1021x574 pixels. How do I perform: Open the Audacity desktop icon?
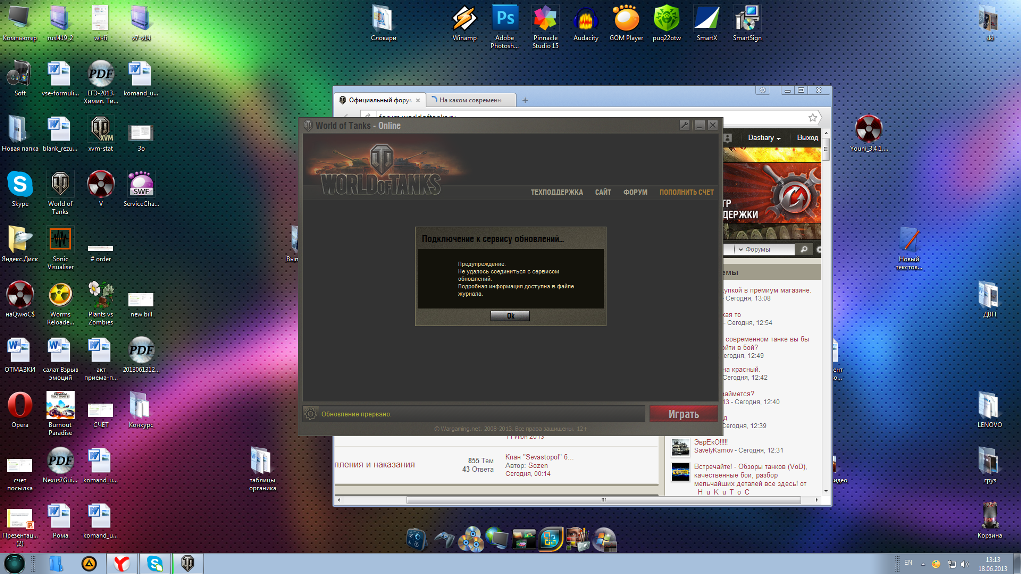pyautogui.click(x=586, y=20)
